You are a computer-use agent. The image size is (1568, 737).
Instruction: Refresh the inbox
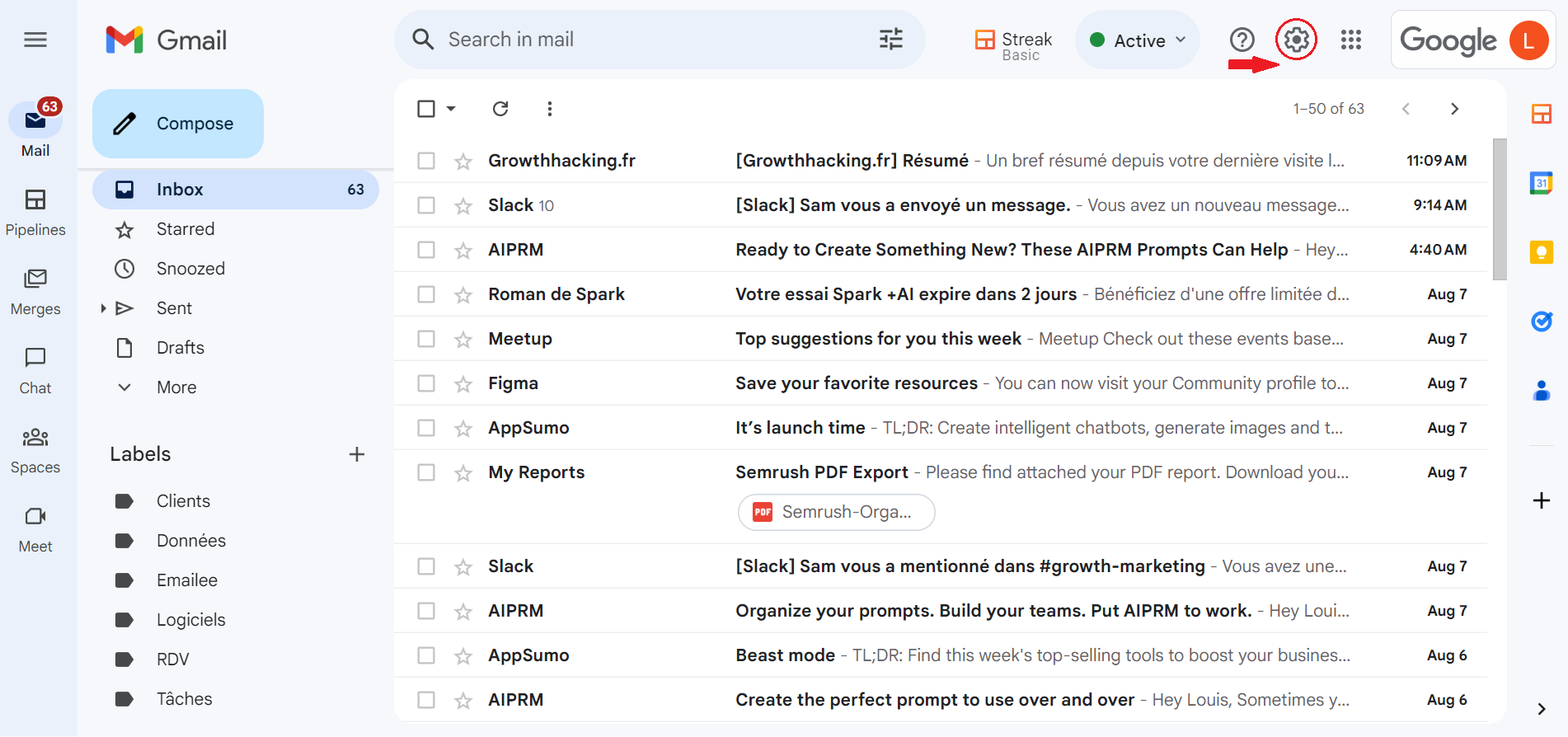pos(500,109)
